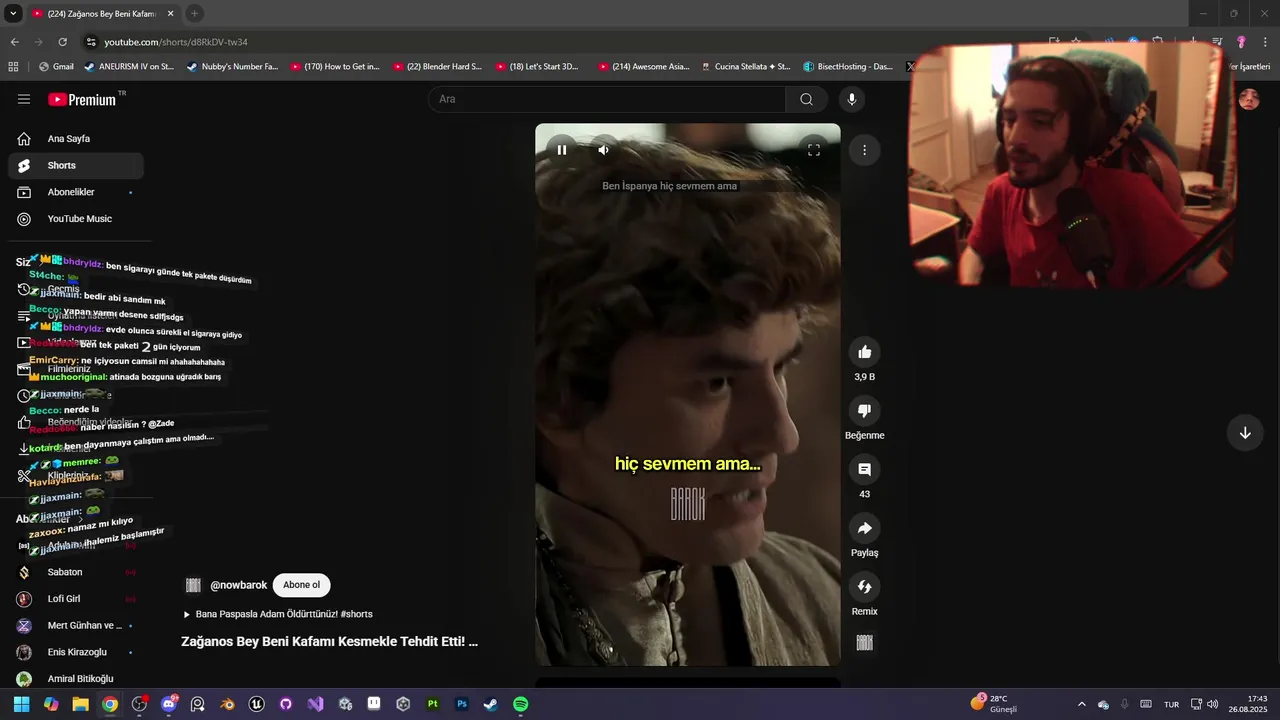Open Spotify from the taskbar
1280x720 pixels.
click(x=521, y=704)
